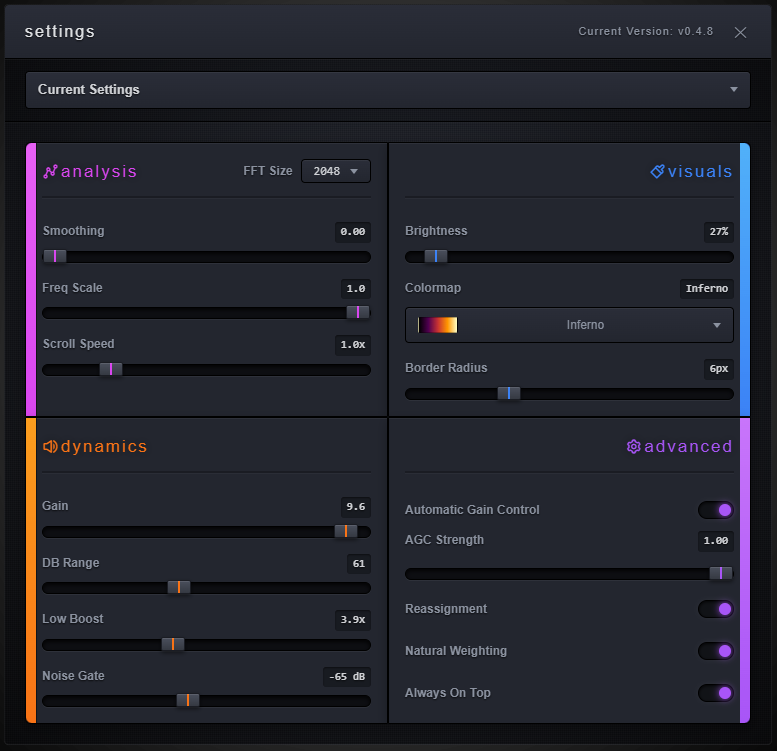This screenshot has width=777, height=751.
Task: Expand the Current Settings preset dropdown
Action: point(388,90)
